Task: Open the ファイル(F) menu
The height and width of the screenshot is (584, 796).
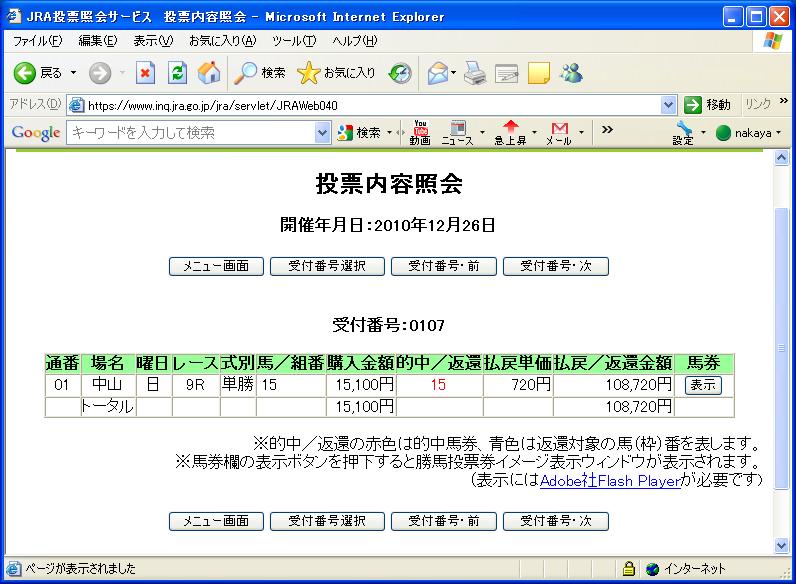Action: tap(38, 41)
